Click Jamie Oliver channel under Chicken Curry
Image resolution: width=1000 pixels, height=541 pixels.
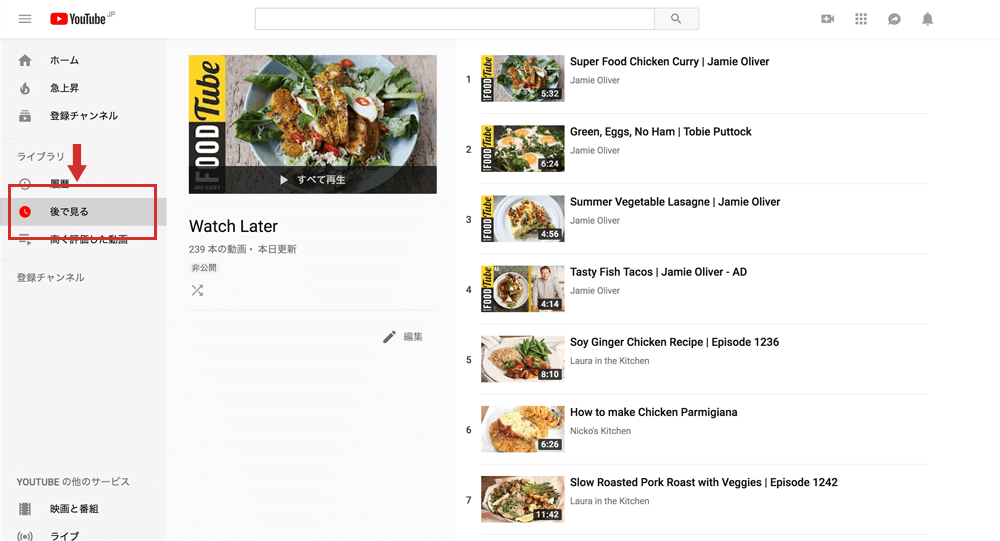point(594,80)
